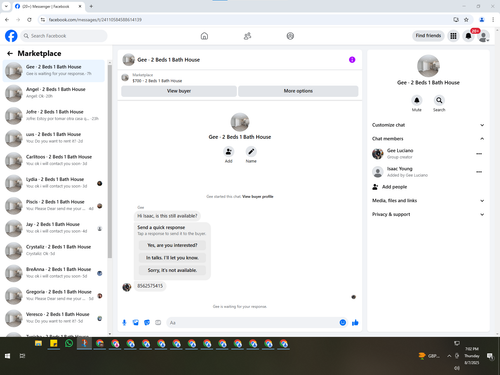
Task: Mute the chat with the bell icon
Action: click(x=417, y=100)
